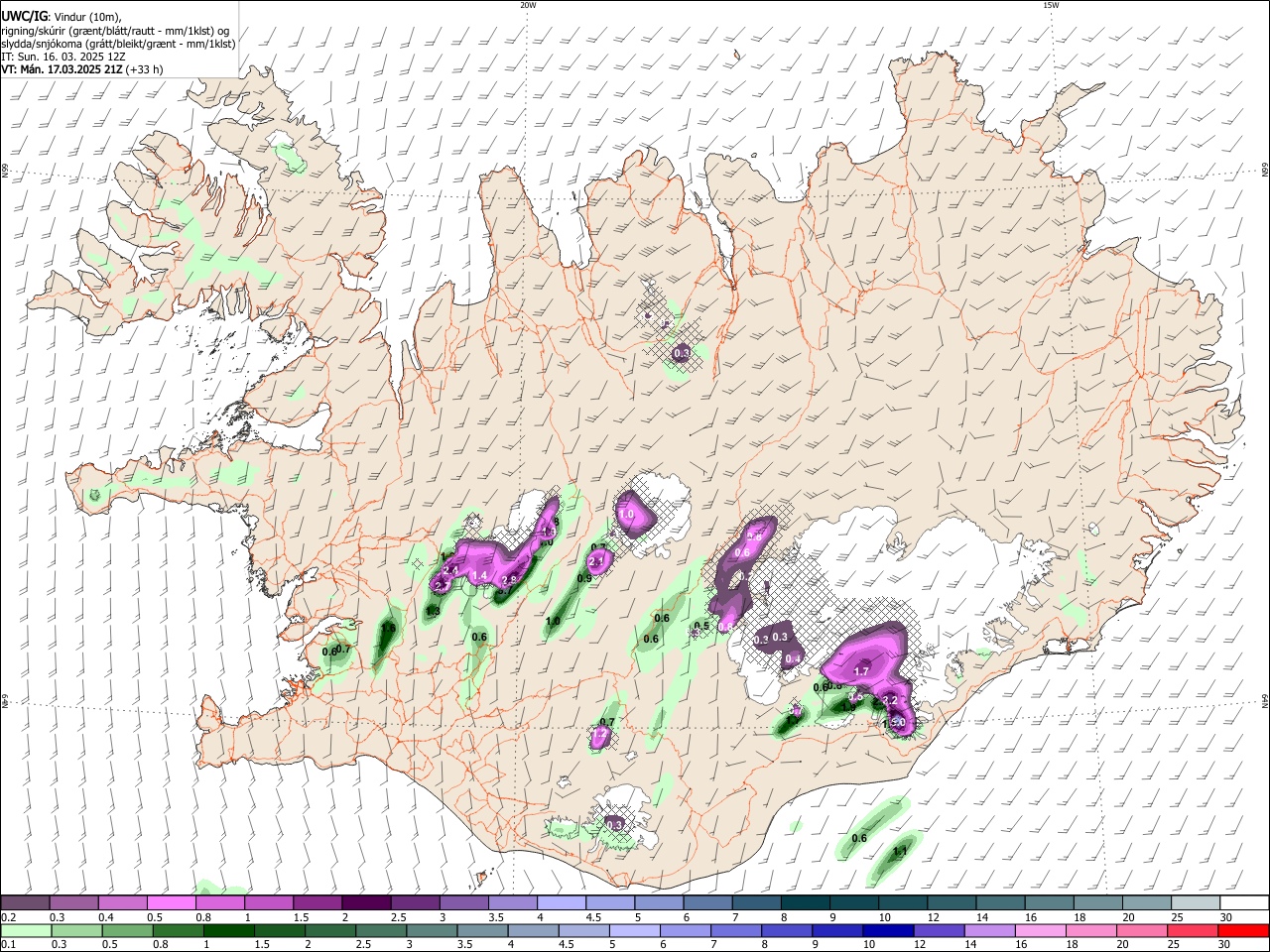Select lower legend red swatch at 30
The image size is (1270, 952).
pyautogui.click(x=1242, y=930)
